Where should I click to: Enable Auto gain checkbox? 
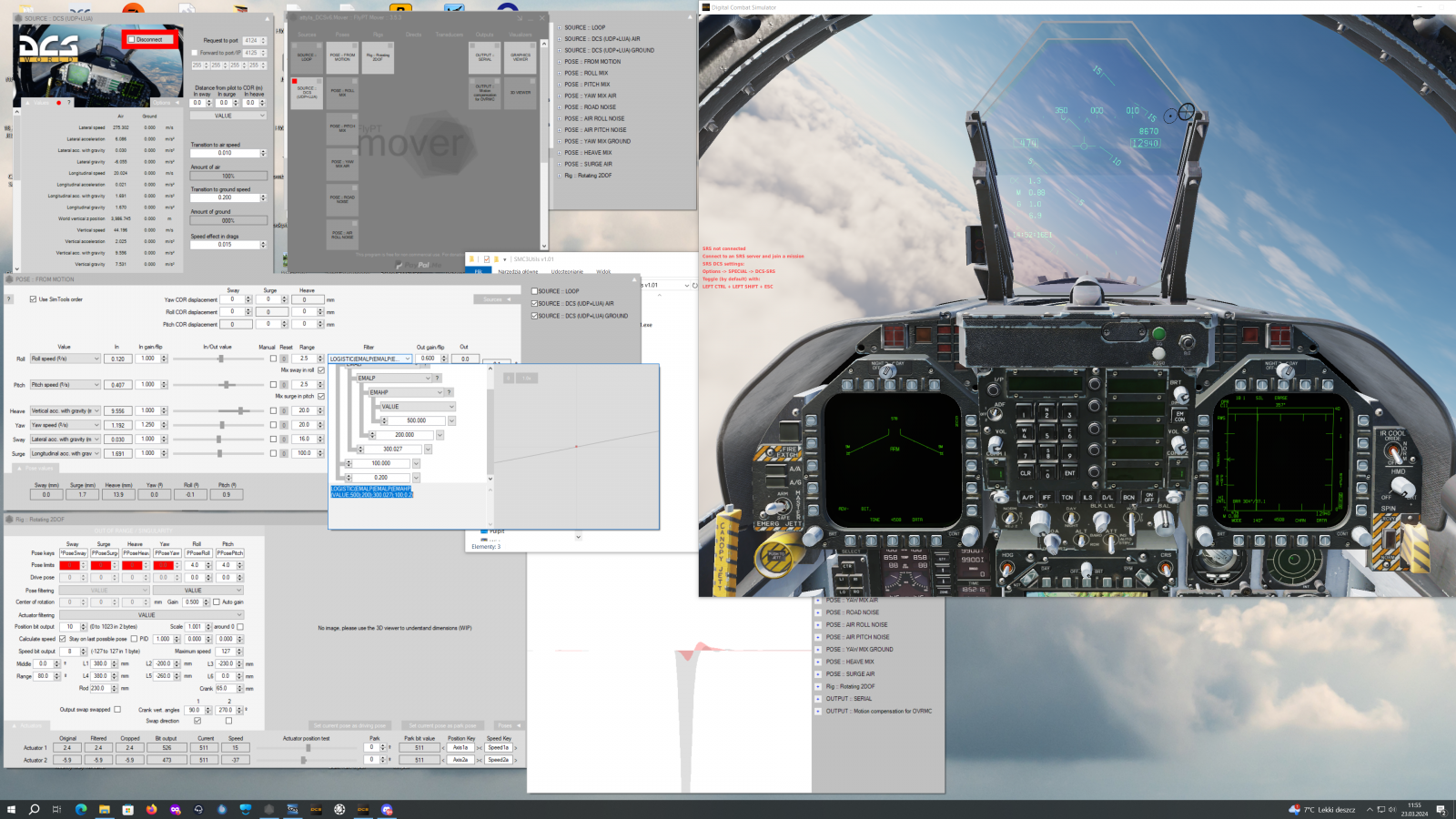click(x=217, y=602)
